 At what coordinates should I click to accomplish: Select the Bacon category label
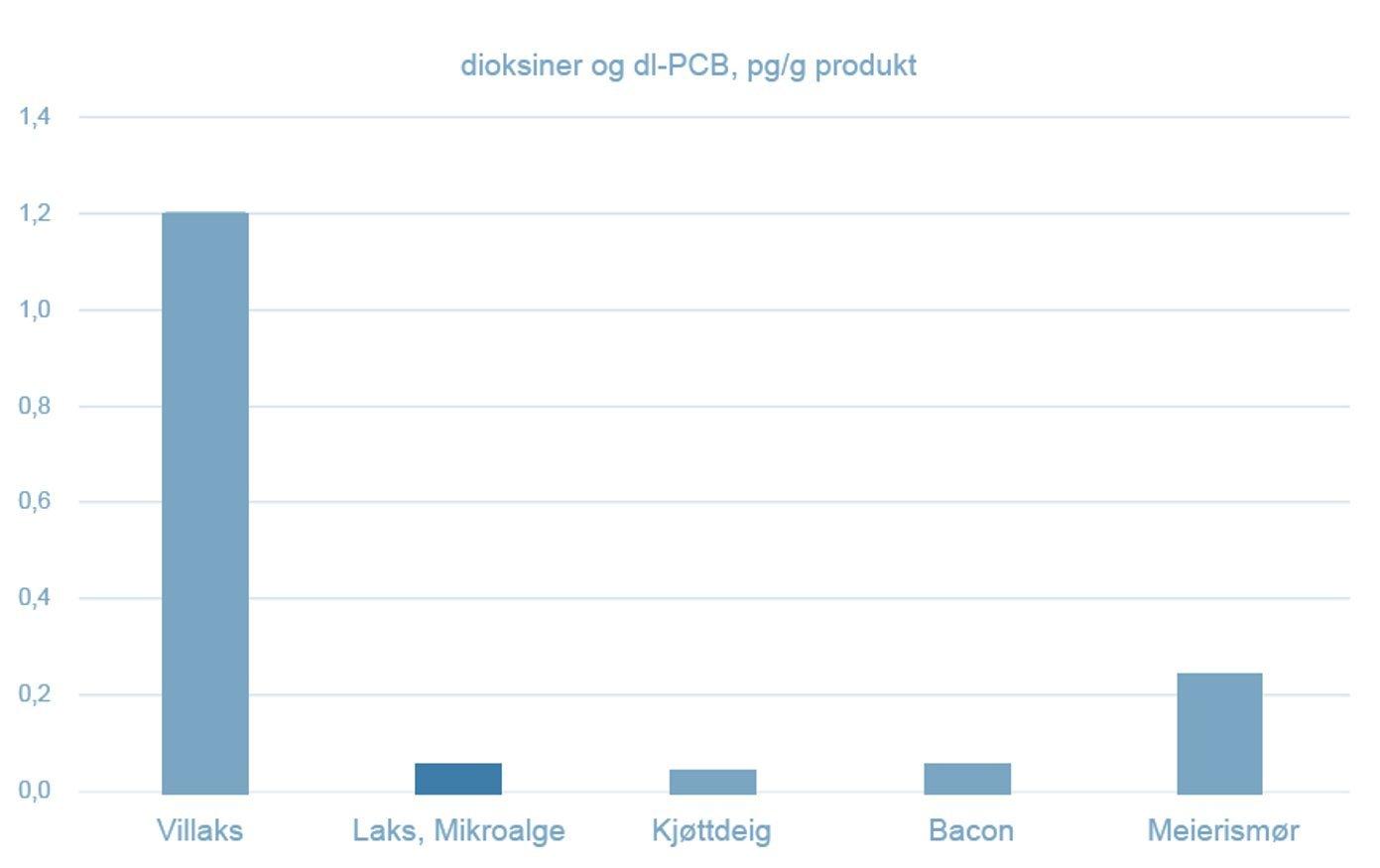point(970,830)
